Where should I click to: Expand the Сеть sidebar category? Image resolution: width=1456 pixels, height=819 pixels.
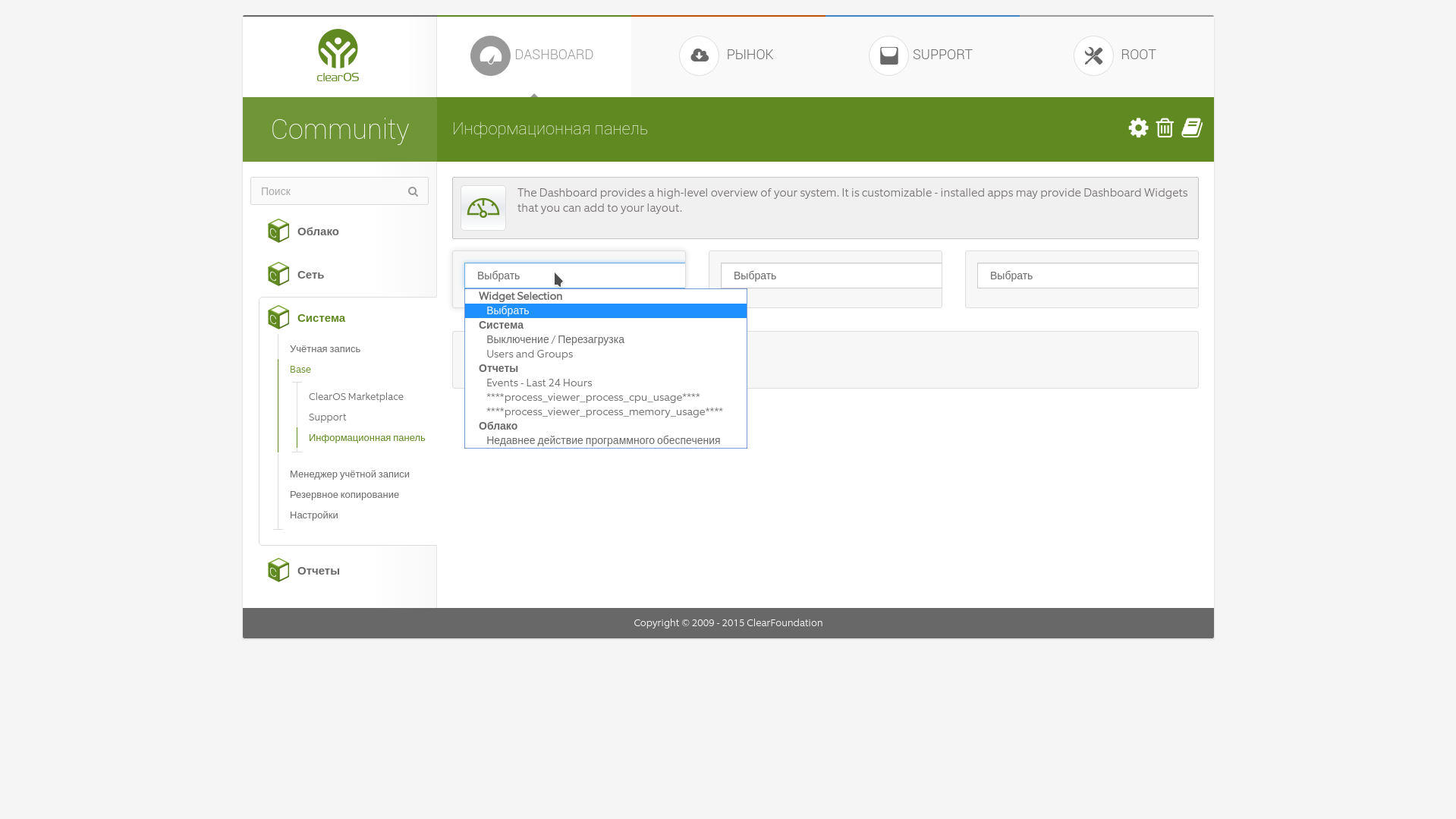310,275
